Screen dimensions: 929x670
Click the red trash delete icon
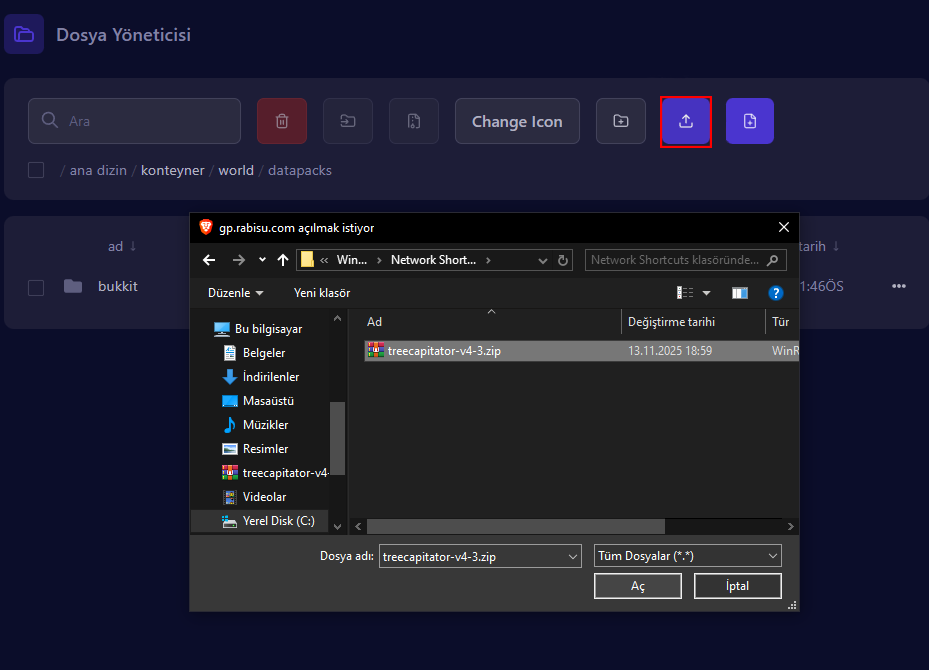click(x=282, y=121)
